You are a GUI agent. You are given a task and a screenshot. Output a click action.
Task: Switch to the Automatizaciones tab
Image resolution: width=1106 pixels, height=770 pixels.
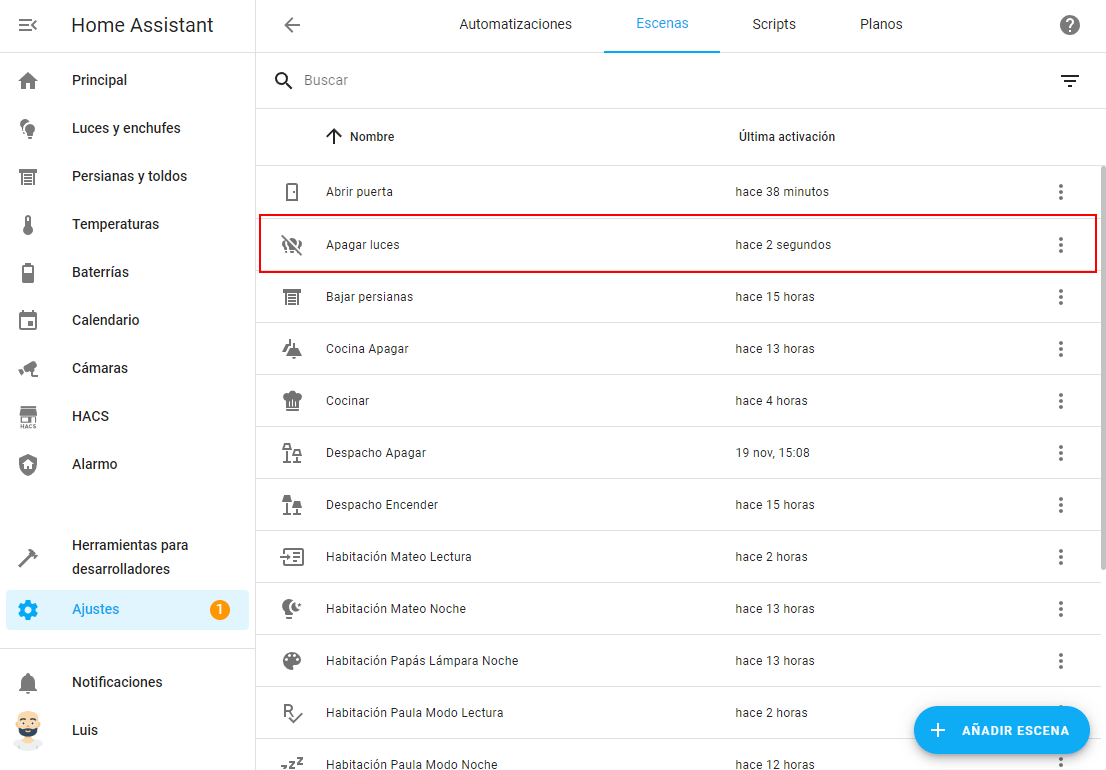pos(515,25)
